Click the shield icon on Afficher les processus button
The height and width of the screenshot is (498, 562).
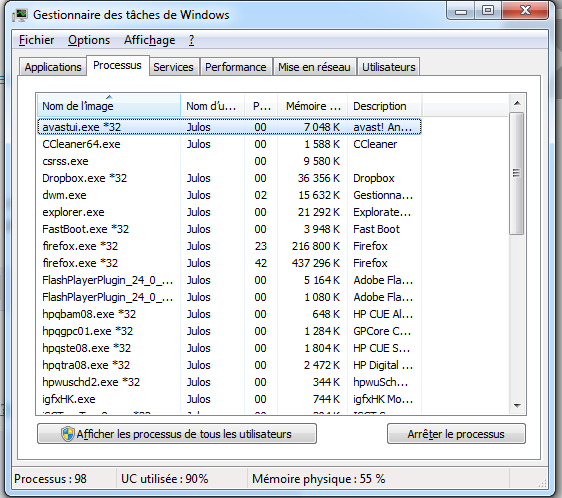coord(67,434)
